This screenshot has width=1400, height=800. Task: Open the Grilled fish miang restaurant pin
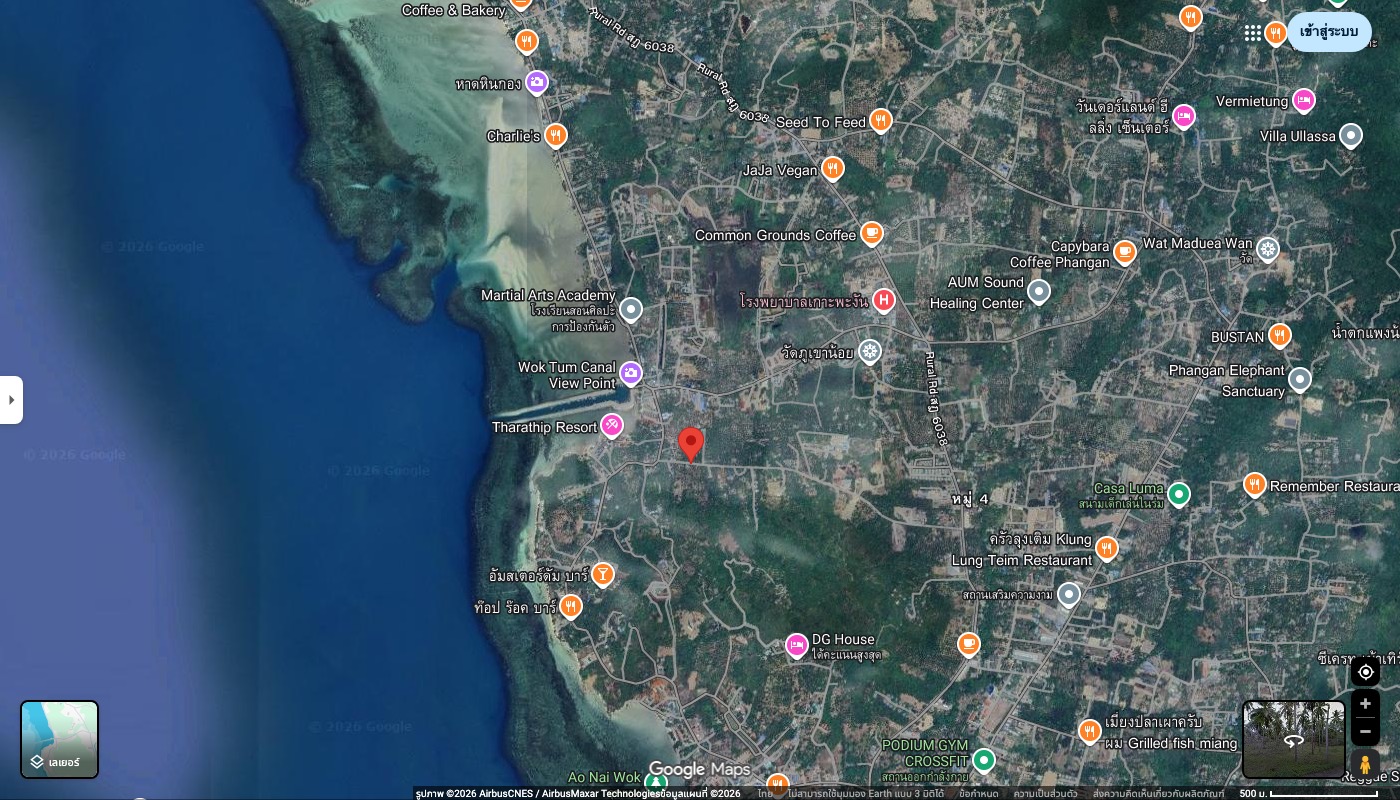1090,731
